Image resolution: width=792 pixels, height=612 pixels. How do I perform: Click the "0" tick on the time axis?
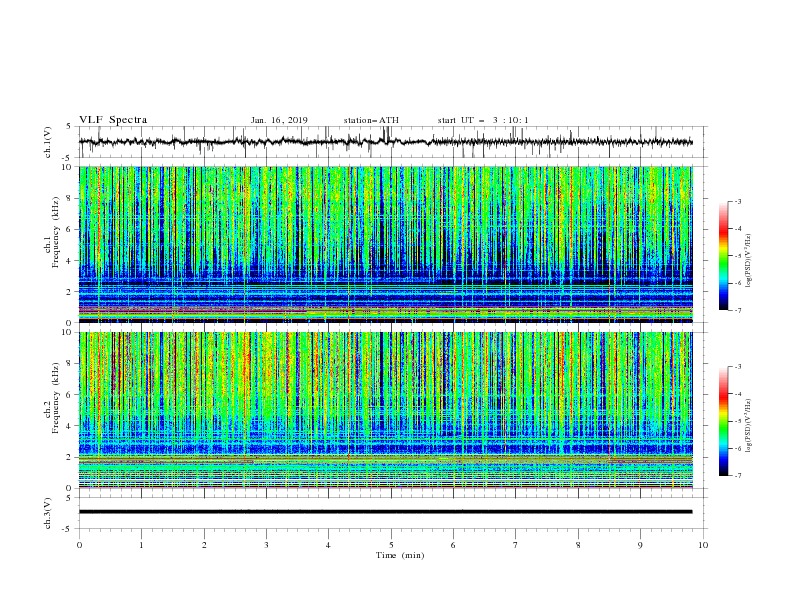[x=79, y=545]
